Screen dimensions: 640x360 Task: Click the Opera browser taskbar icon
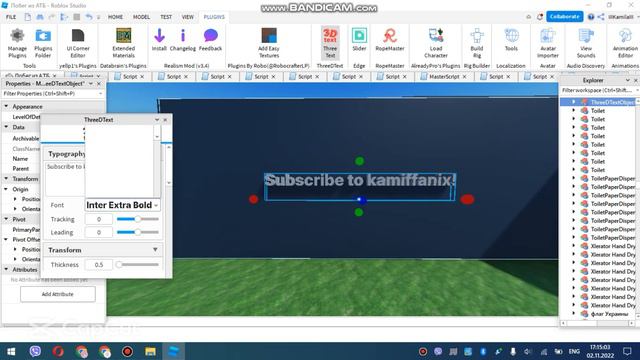(x=58, y=351)
